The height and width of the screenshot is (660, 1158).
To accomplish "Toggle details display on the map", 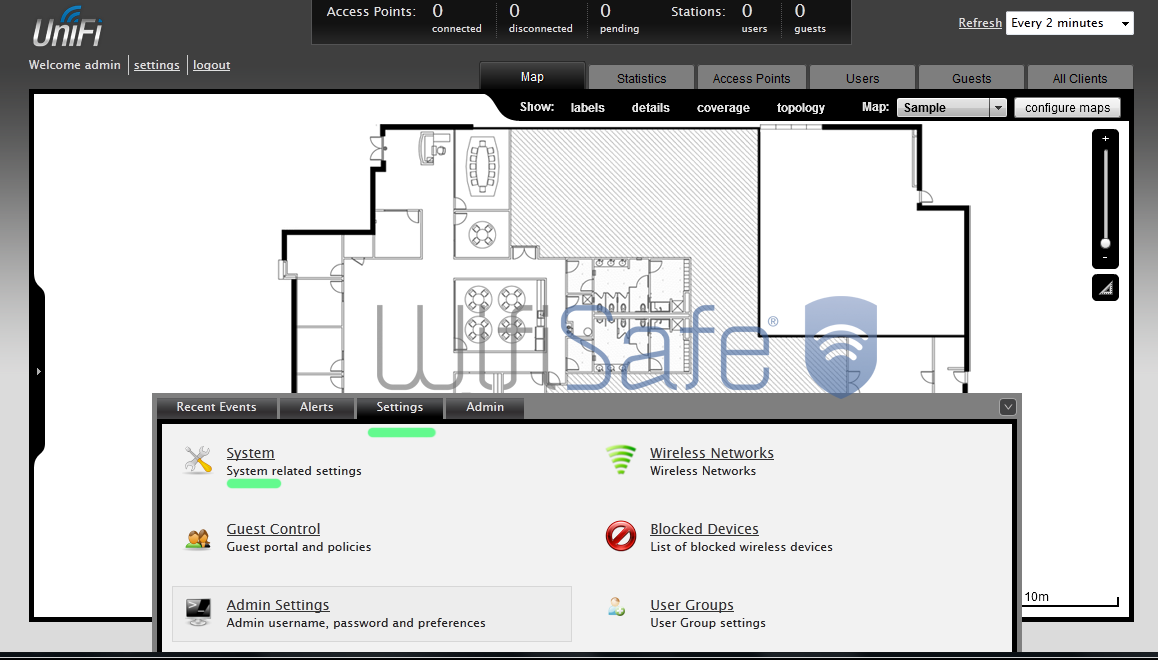I will coord(650,108).
